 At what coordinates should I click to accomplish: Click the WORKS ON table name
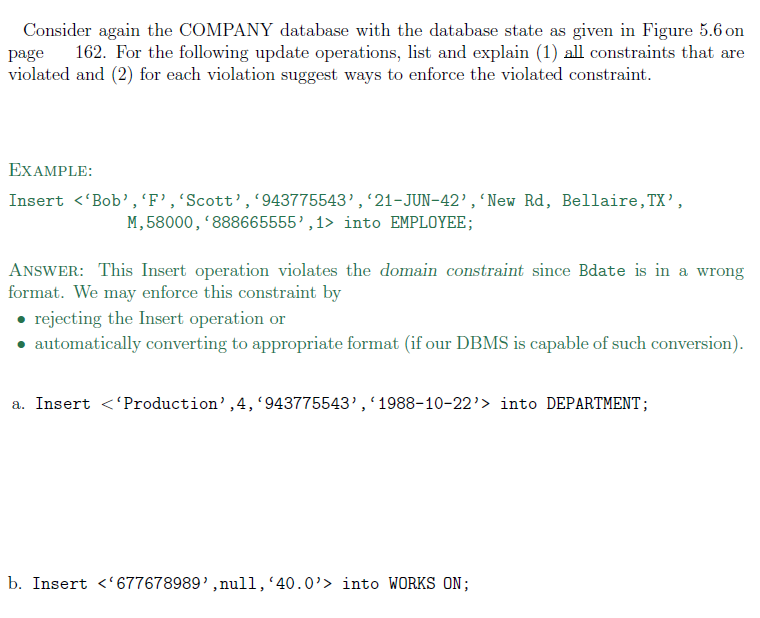click(427, 584)
